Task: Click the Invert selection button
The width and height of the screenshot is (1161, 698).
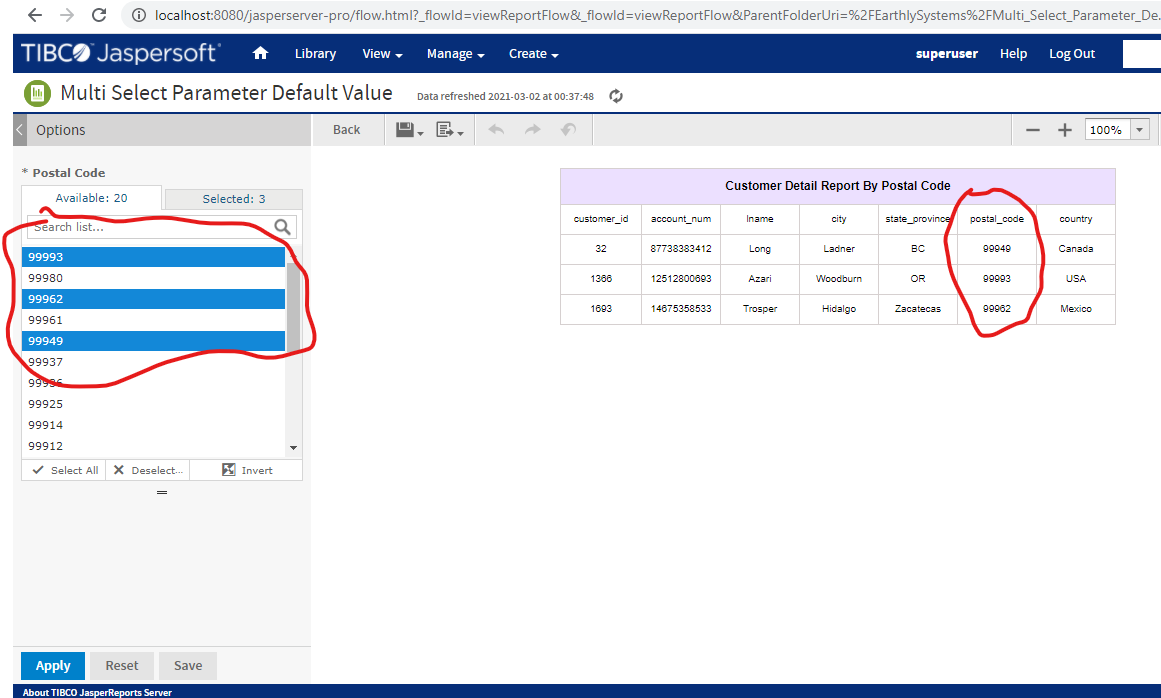Action: coord(246,469)
